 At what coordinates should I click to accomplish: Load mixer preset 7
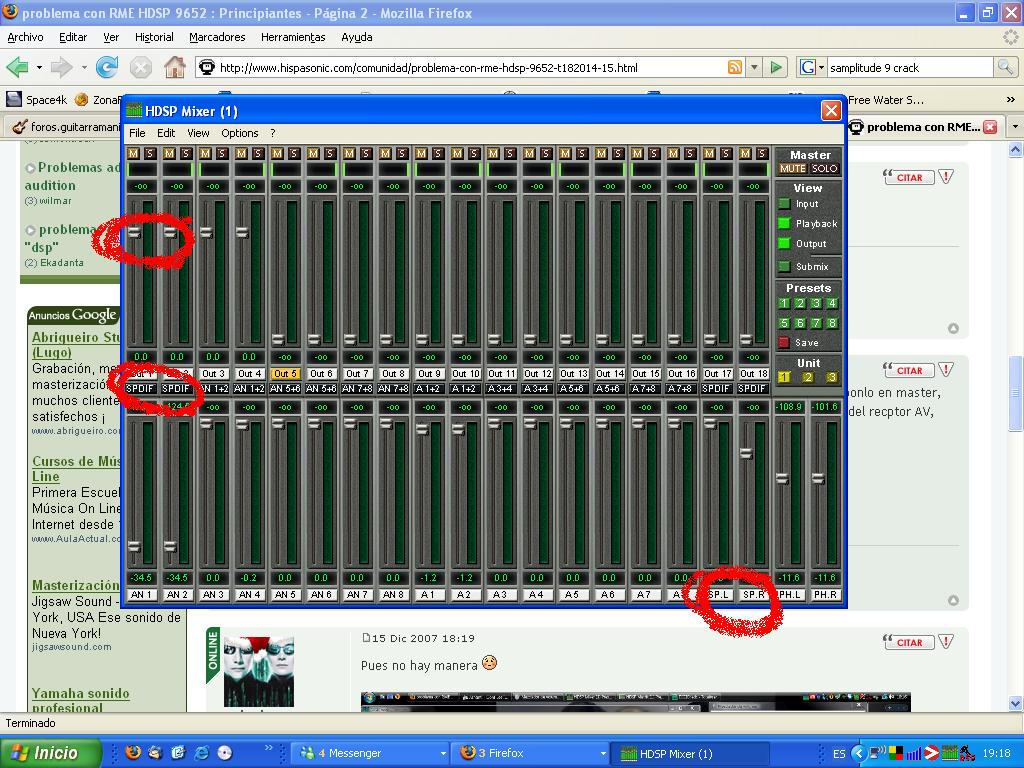coord(816,323)
